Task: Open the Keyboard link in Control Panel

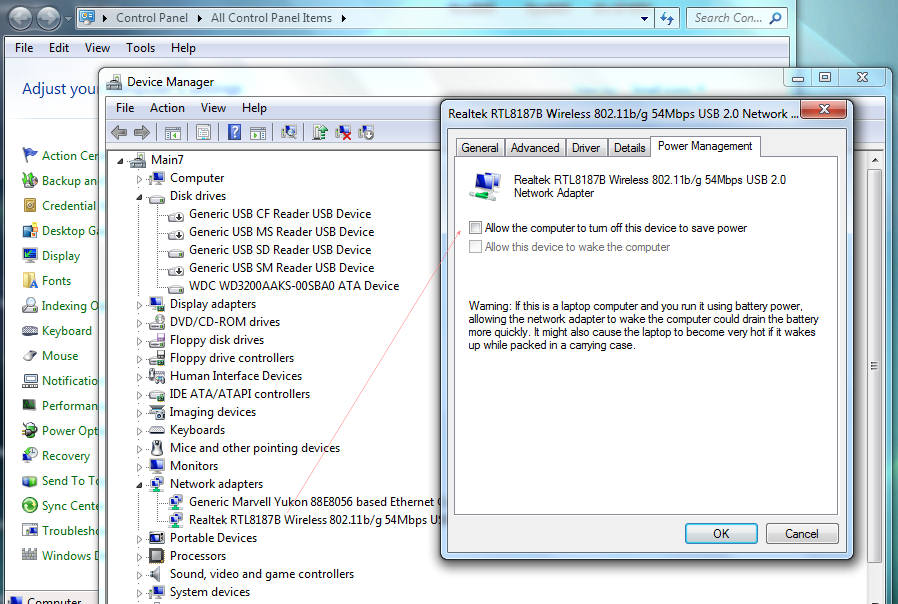Action: click(66, 331)
